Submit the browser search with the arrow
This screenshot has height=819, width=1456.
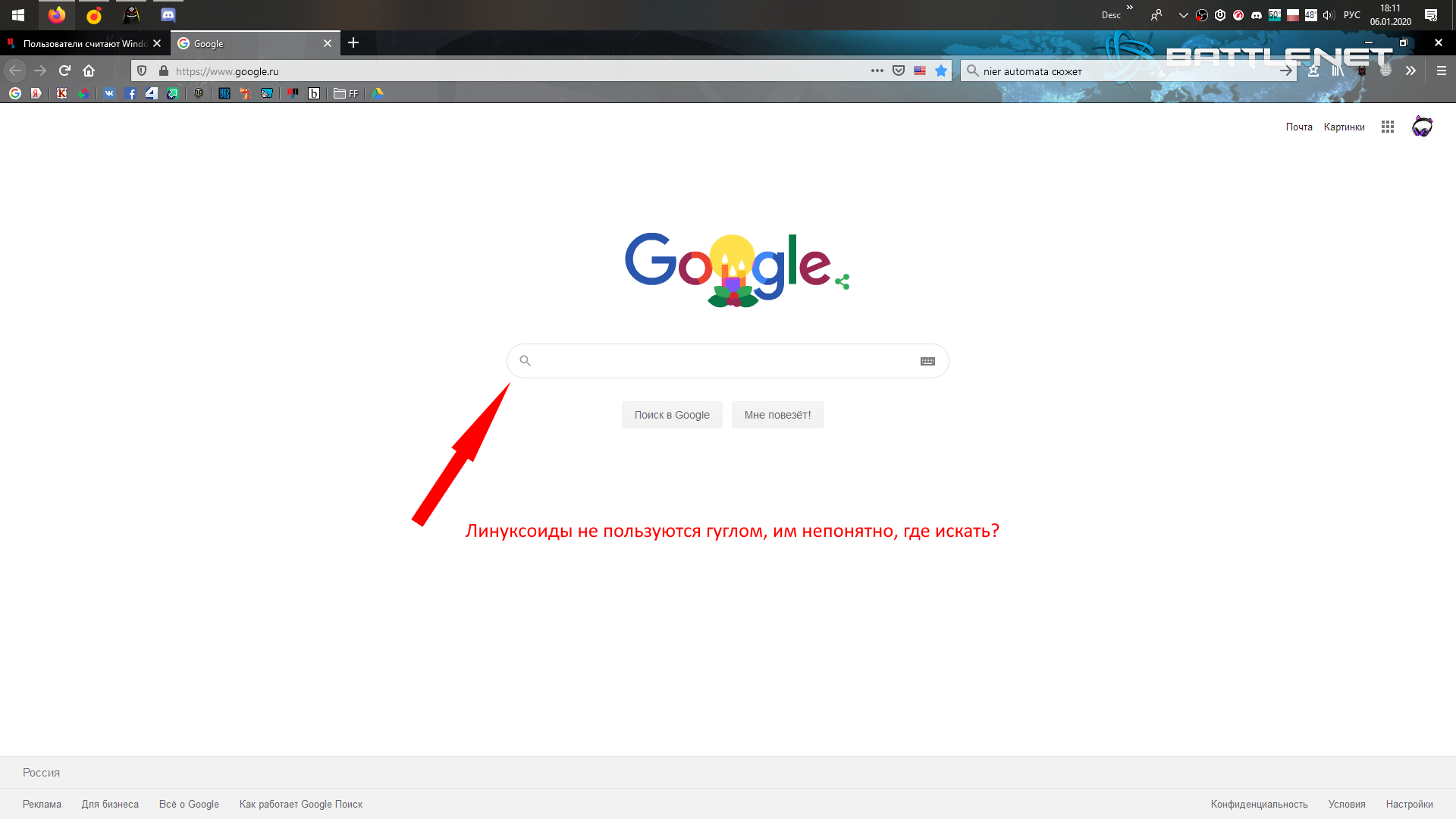click(1286, 71)
